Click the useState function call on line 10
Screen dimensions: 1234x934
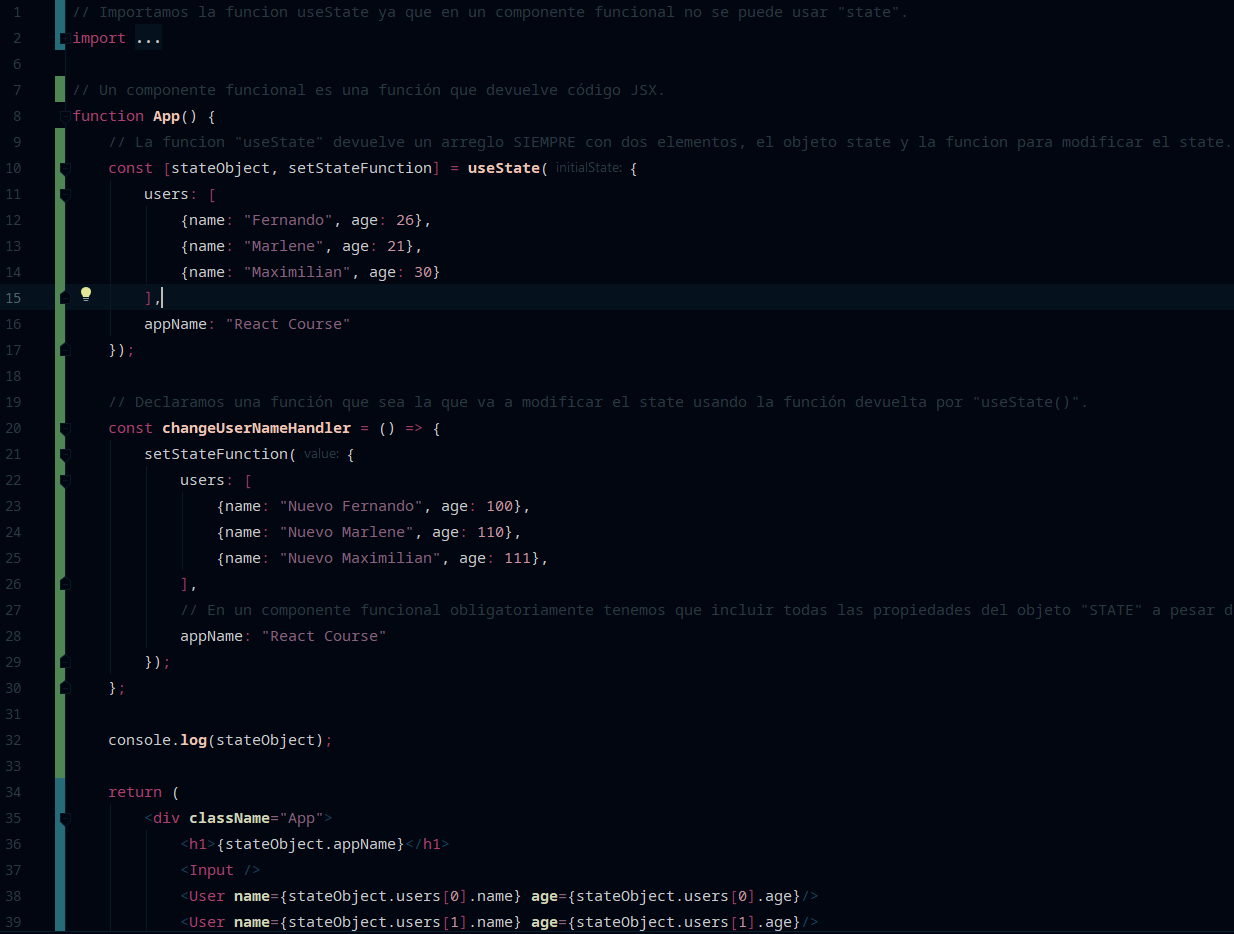point(503,168)
